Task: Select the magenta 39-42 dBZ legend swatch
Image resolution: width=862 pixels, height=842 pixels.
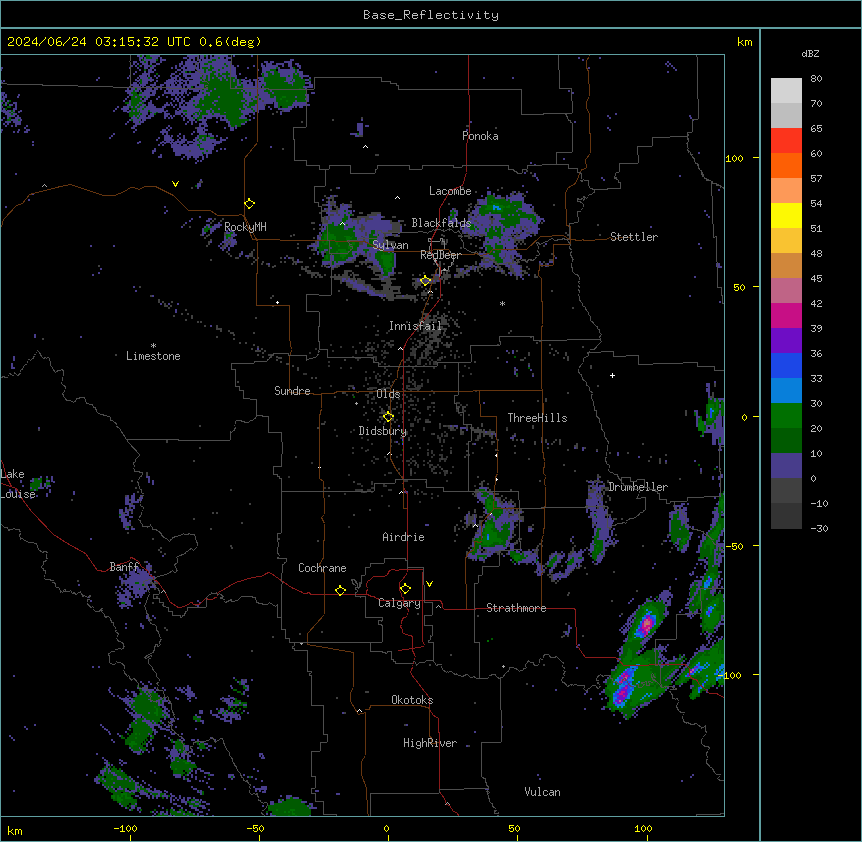Action: pyautogui.click(x=786, y=315)
